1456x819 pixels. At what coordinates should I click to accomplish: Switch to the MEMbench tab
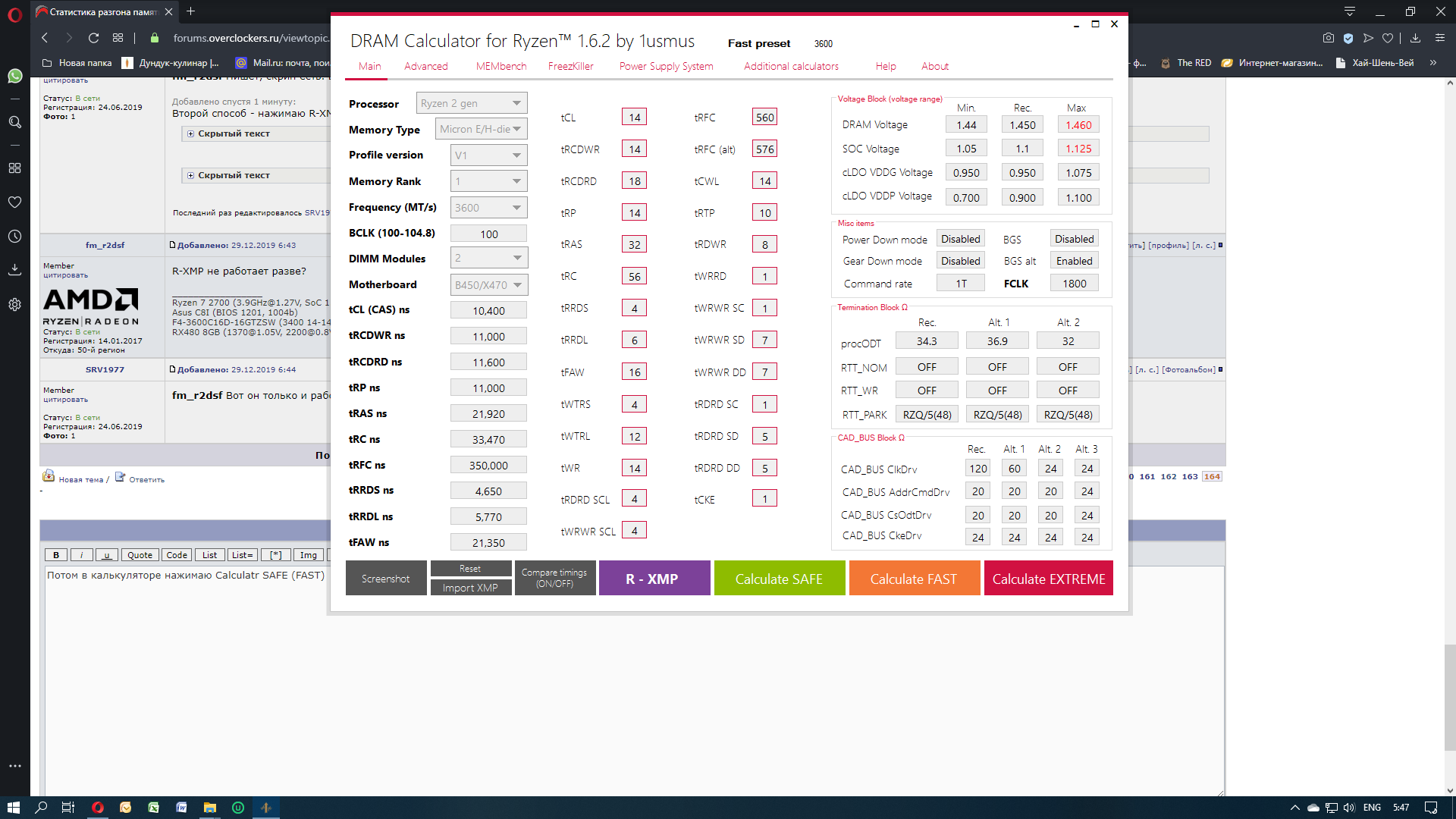tap(500, 66)
